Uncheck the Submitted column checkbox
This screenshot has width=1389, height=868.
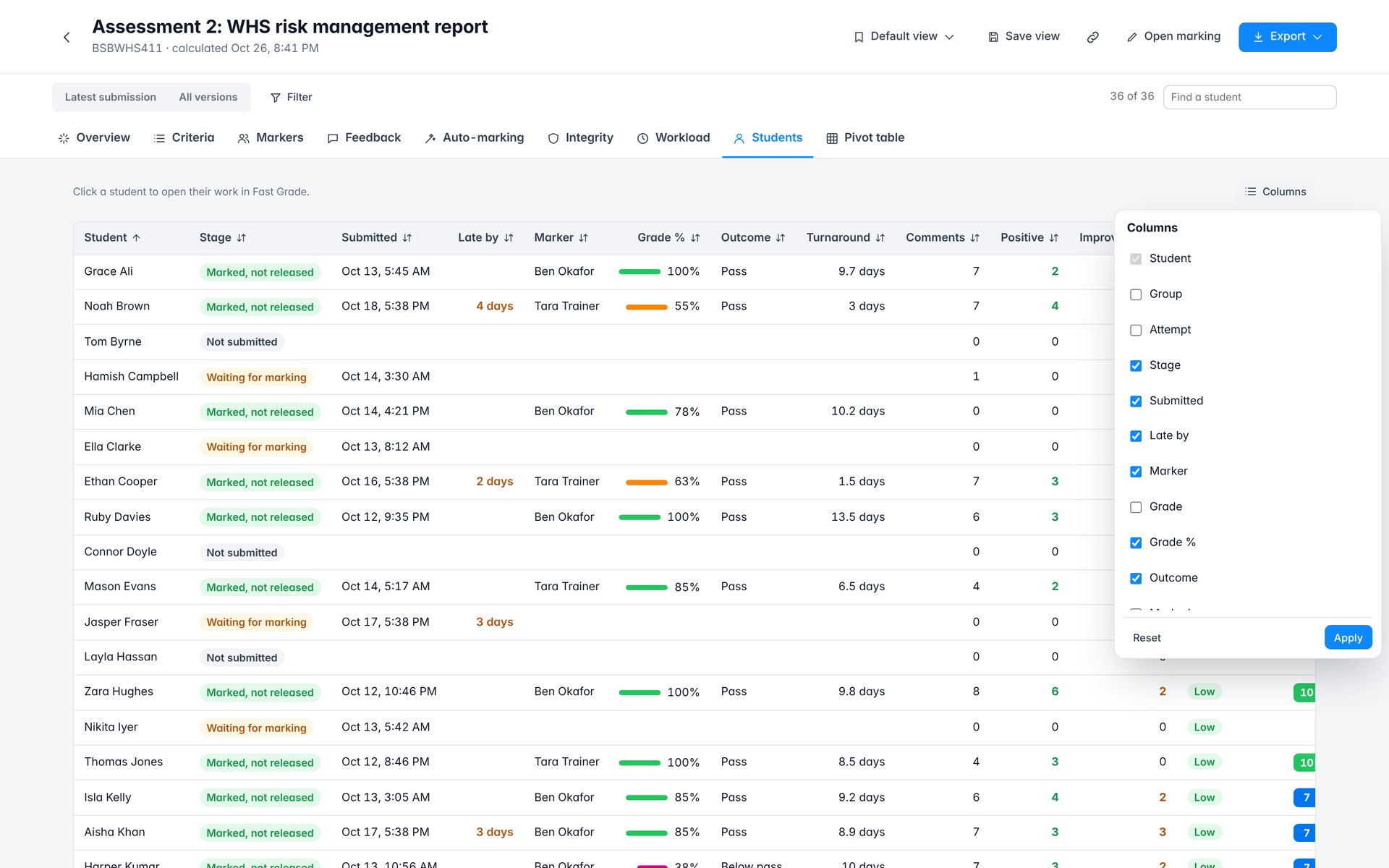tap(1136, 401)
